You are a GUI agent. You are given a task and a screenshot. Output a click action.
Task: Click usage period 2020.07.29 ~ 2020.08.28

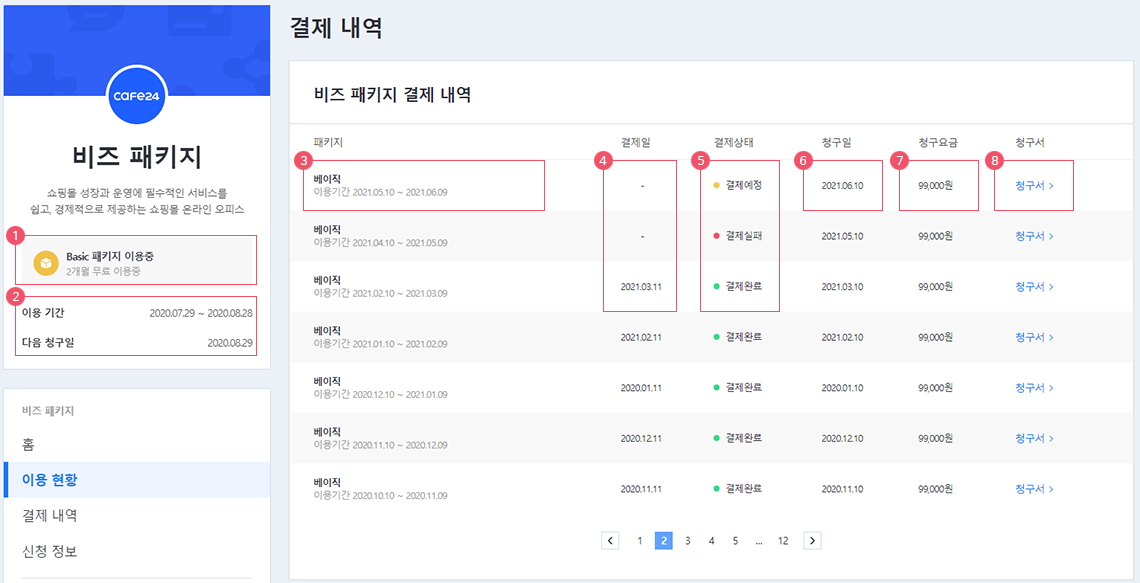coord(202,314)
